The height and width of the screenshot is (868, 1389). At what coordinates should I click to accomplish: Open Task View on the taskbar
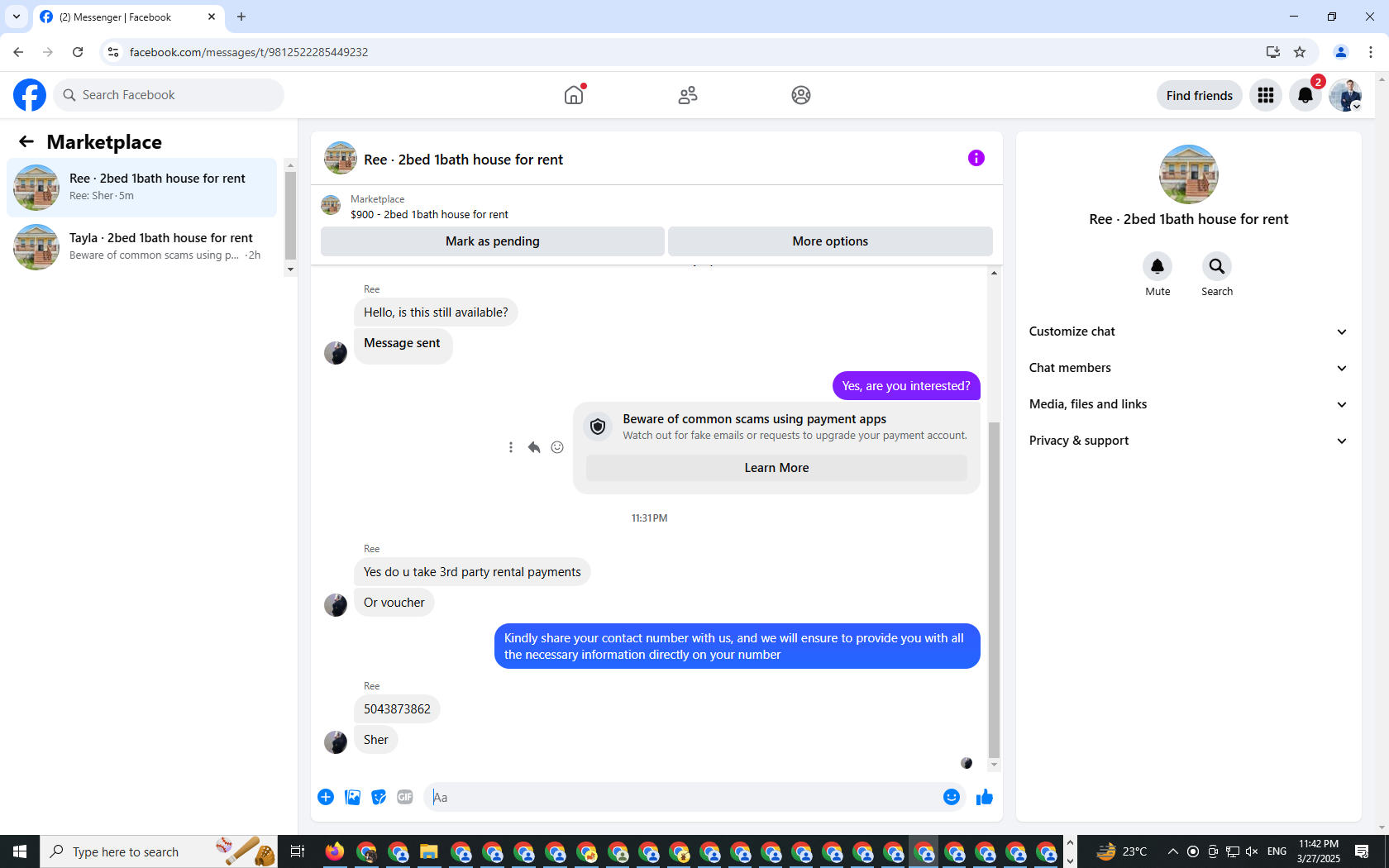(298, 851)
